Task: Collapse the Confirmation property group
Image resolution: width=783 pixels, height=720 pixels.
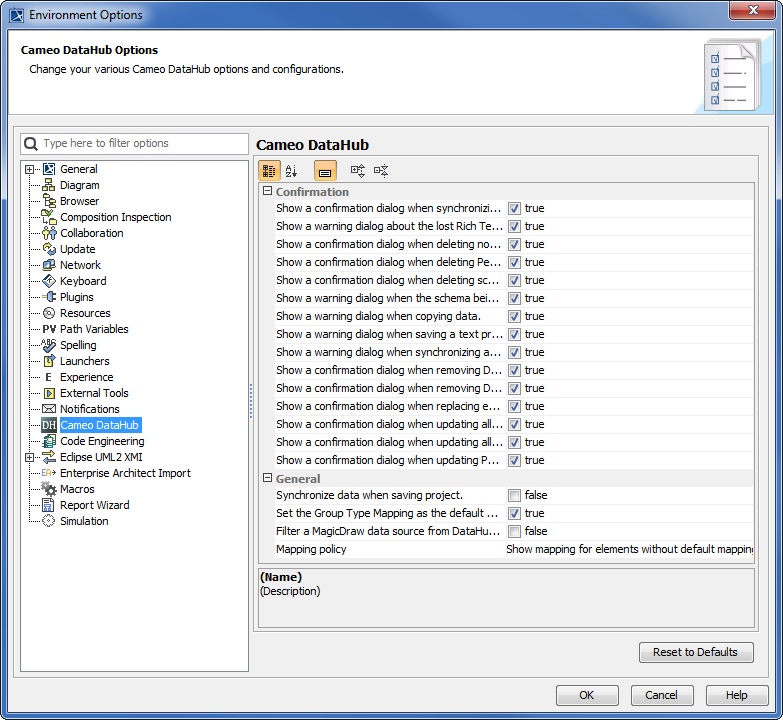Action: coord(267,191)
